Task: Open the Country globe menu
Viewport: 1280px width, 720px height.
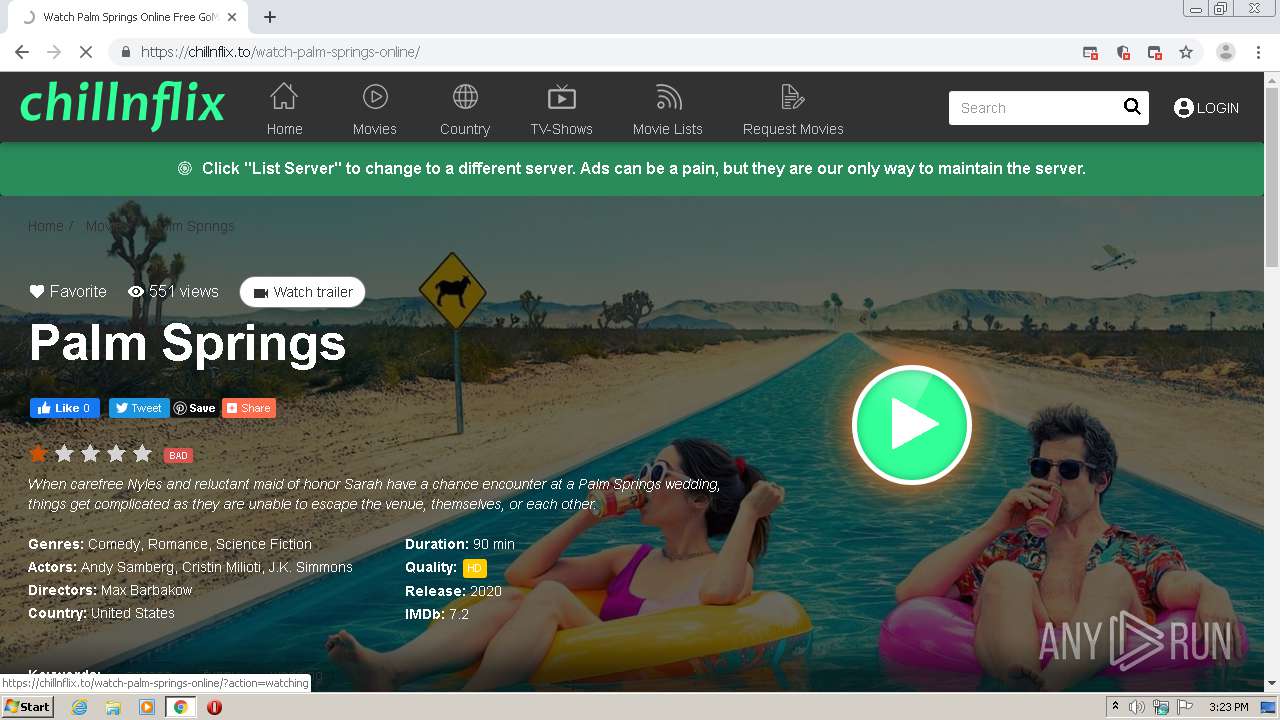Action: [x=465, y=109]
